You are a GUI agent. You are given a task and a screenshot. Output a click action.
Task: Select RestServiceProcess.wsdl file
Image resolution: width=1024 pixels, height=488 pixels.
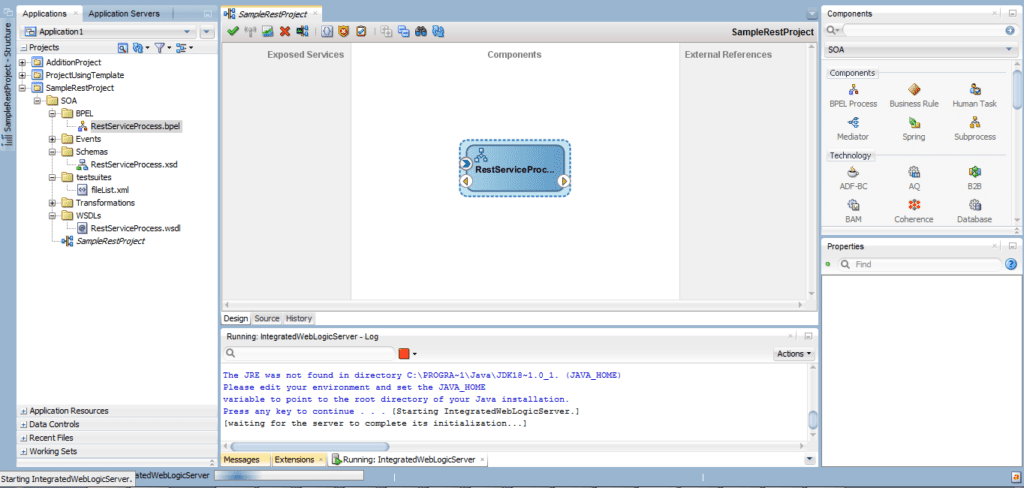coord(135,229)
